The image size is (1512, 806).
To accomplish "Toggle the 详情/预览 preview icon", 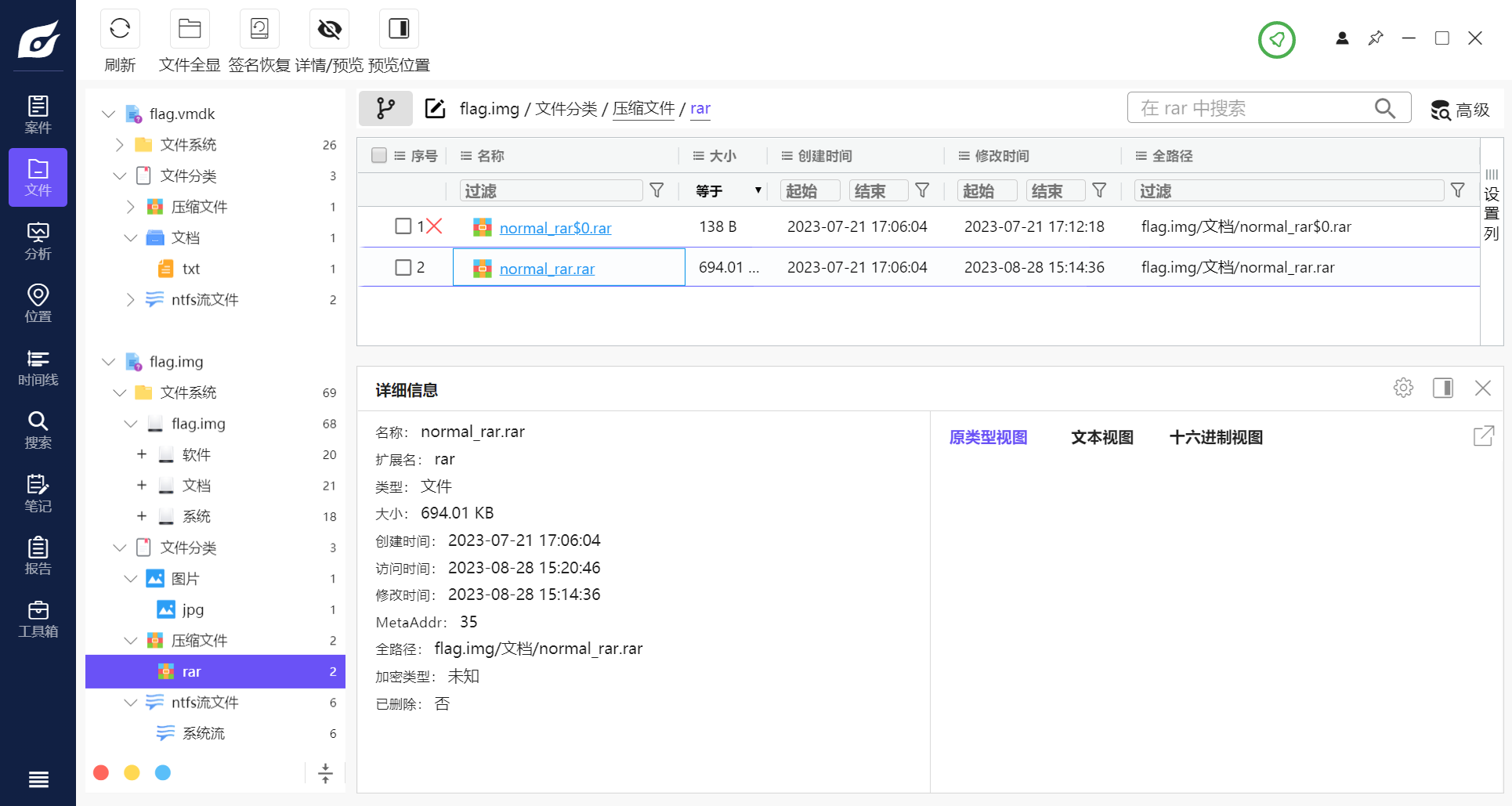I will 328,28.
